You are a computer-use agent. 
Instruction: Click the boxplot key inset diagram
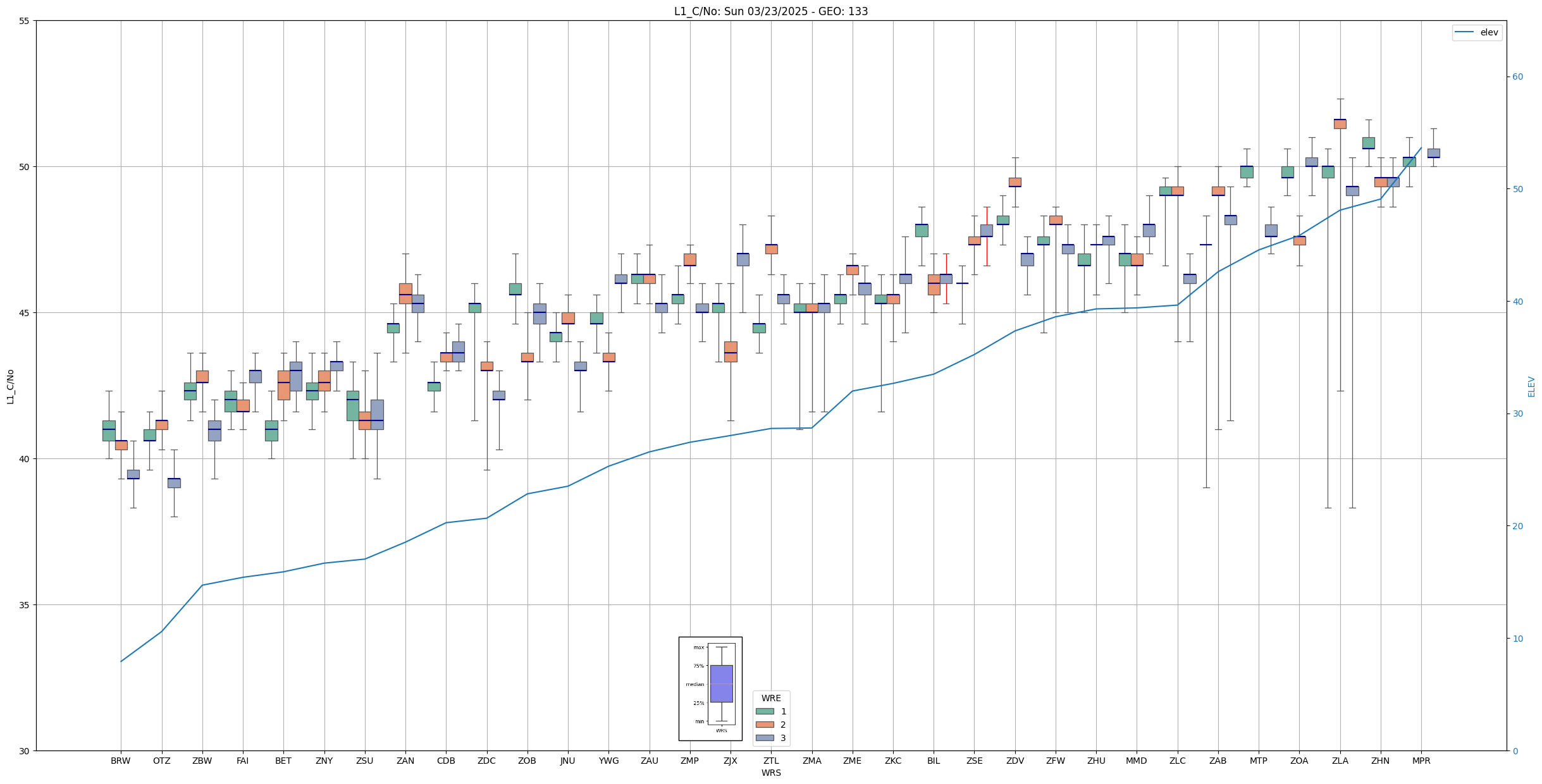click(710, 688)
